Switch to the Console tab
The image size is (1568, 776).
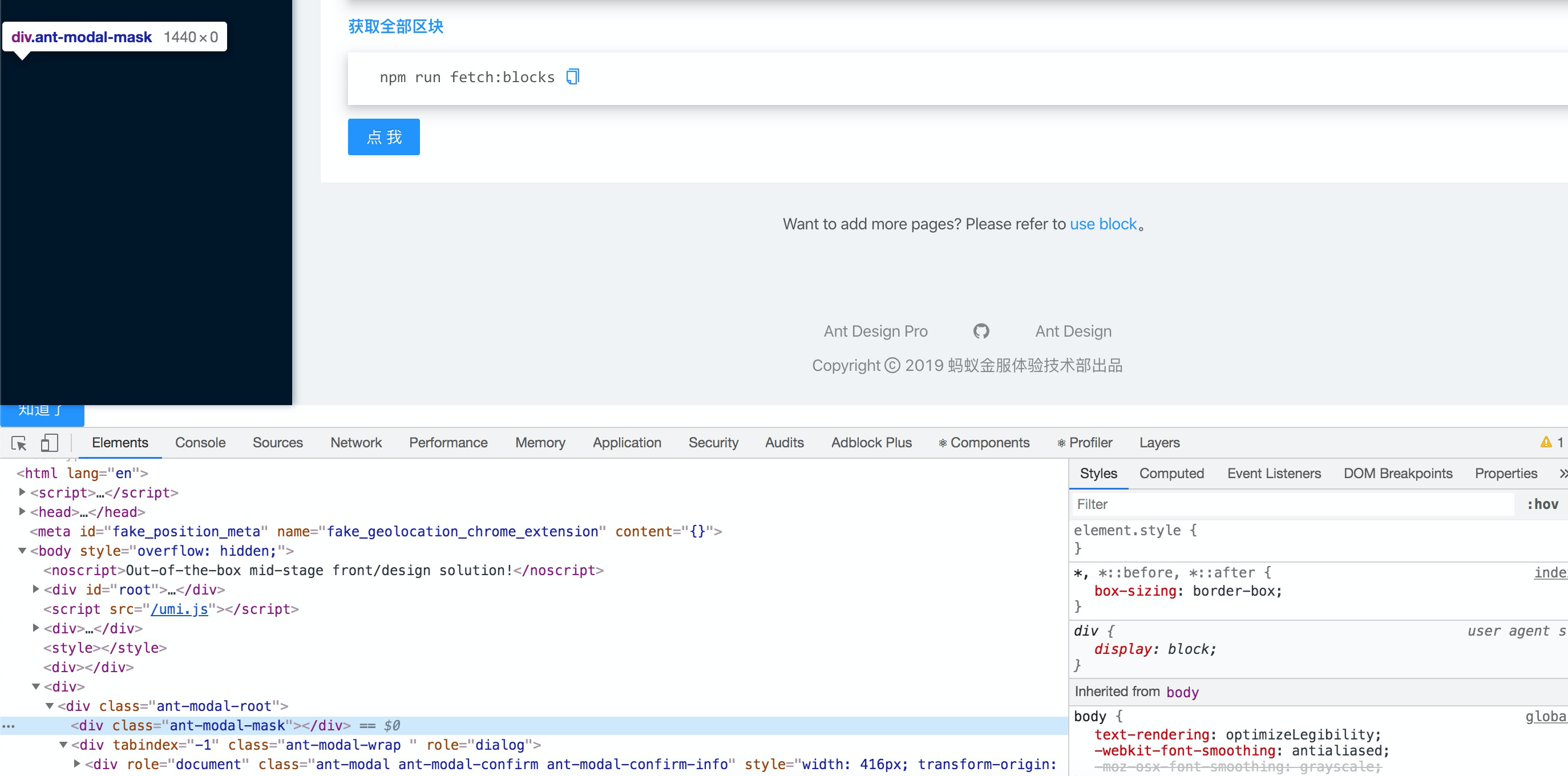[200, 442]
